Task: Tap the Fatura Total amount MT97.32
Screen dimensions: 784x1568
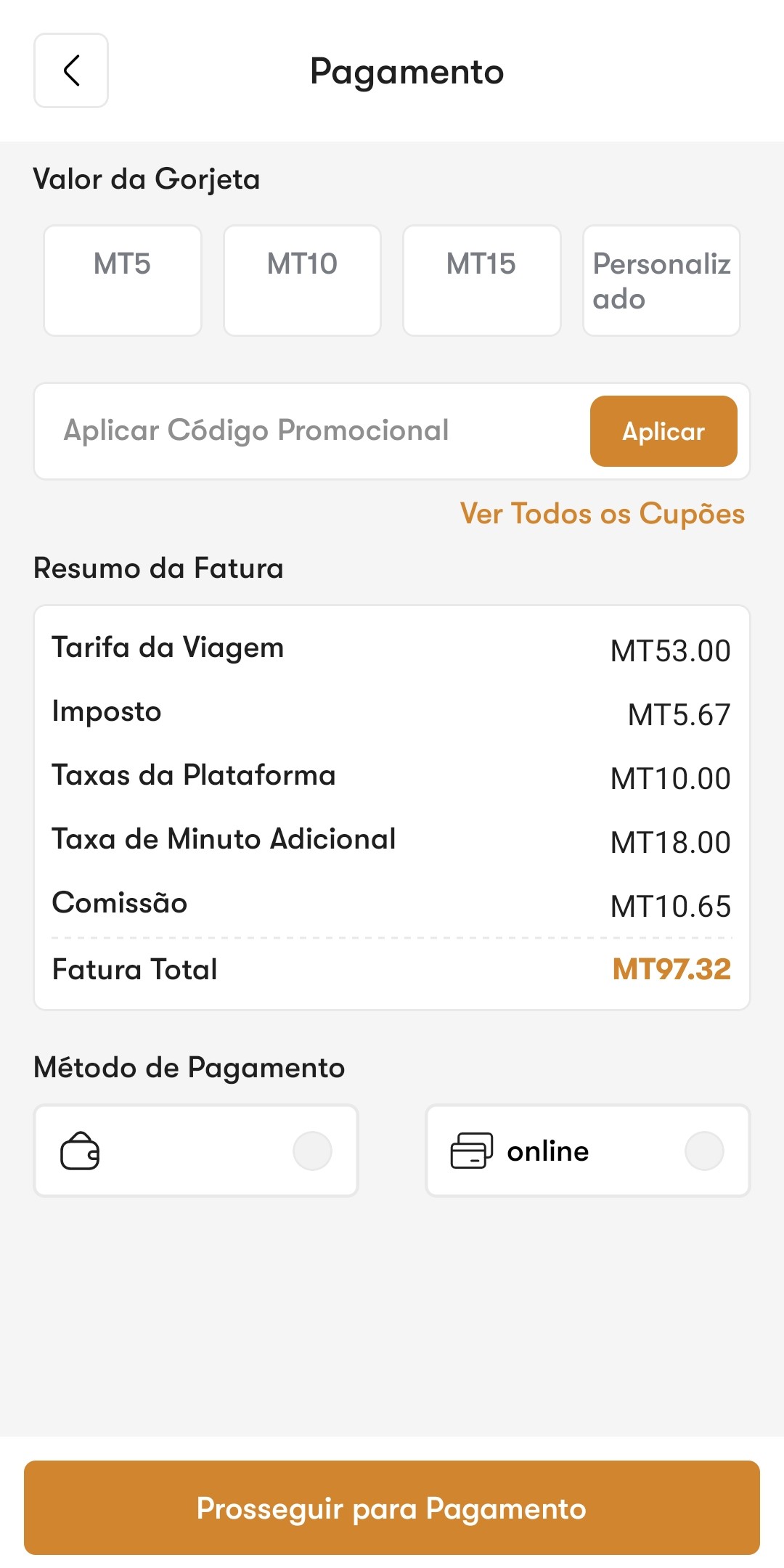Action: tap(671, 970)
